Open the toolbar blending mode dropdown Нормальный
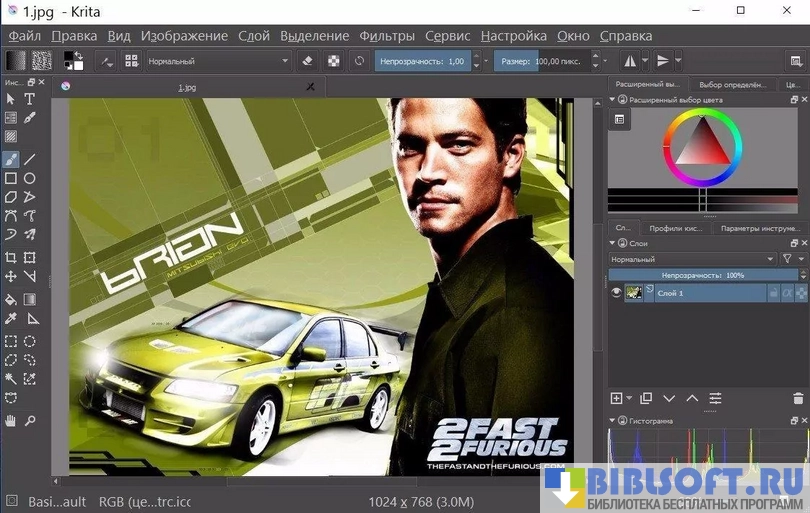810x513 pixels. [218, 61]
